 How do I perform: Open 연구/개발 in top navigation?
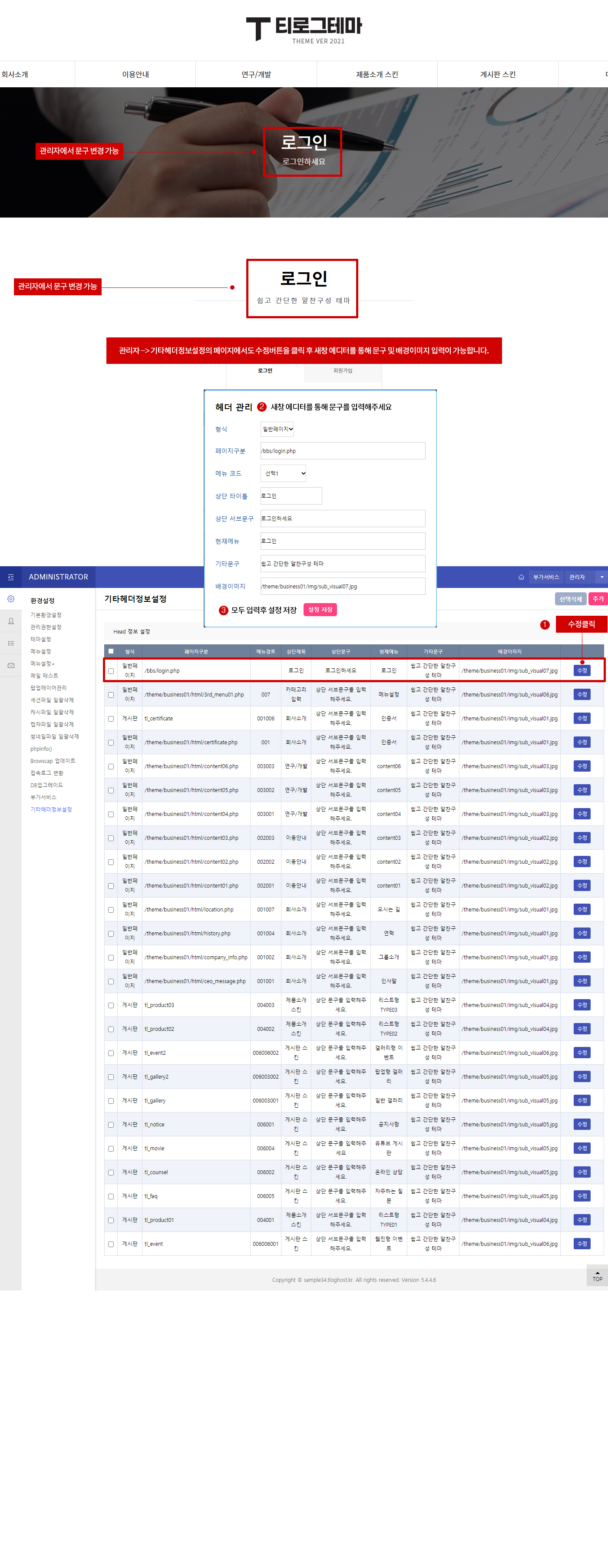click(256, 74)
